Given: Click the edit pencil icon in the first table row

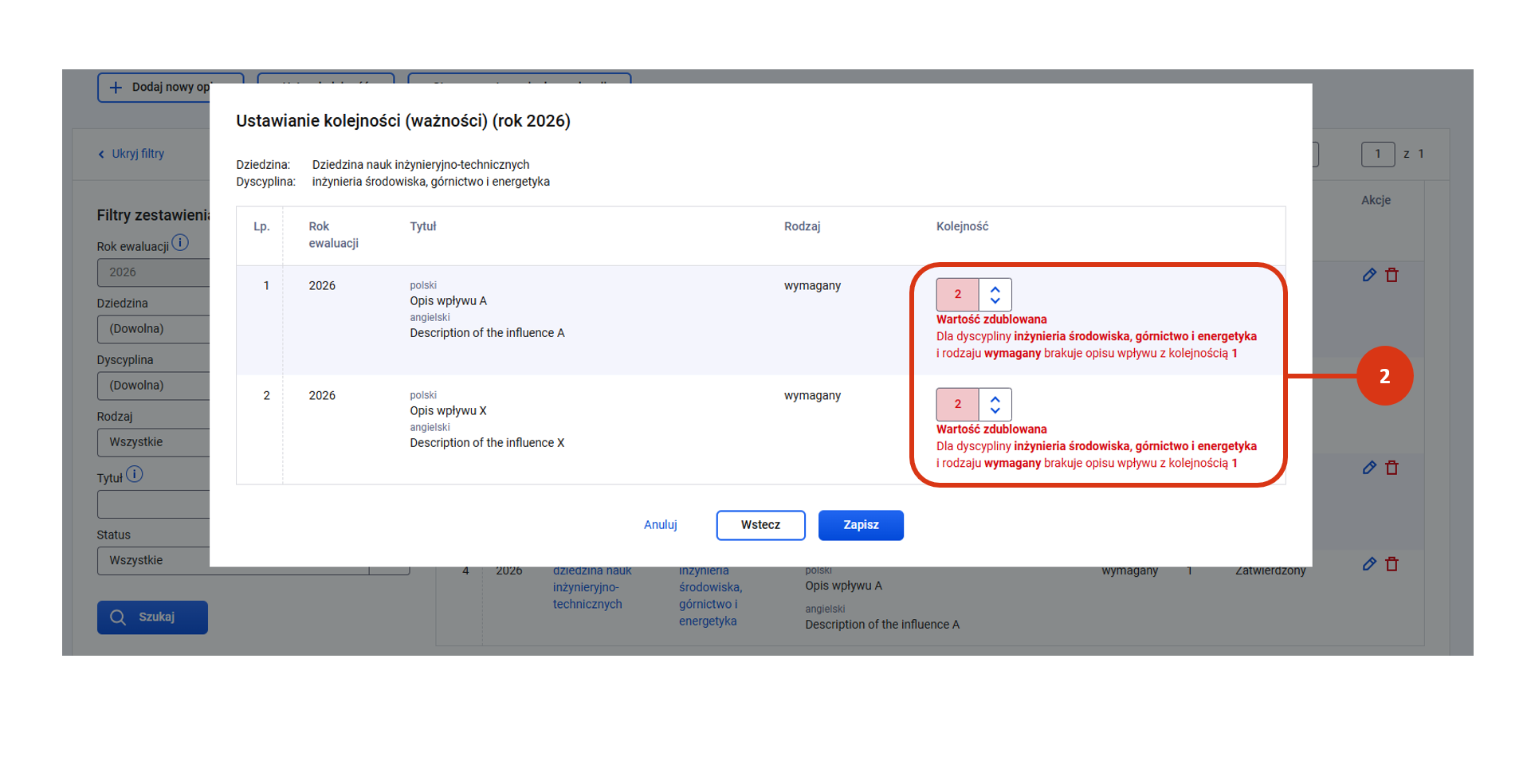Looking at the screenshot, I should coord(1369,275).
